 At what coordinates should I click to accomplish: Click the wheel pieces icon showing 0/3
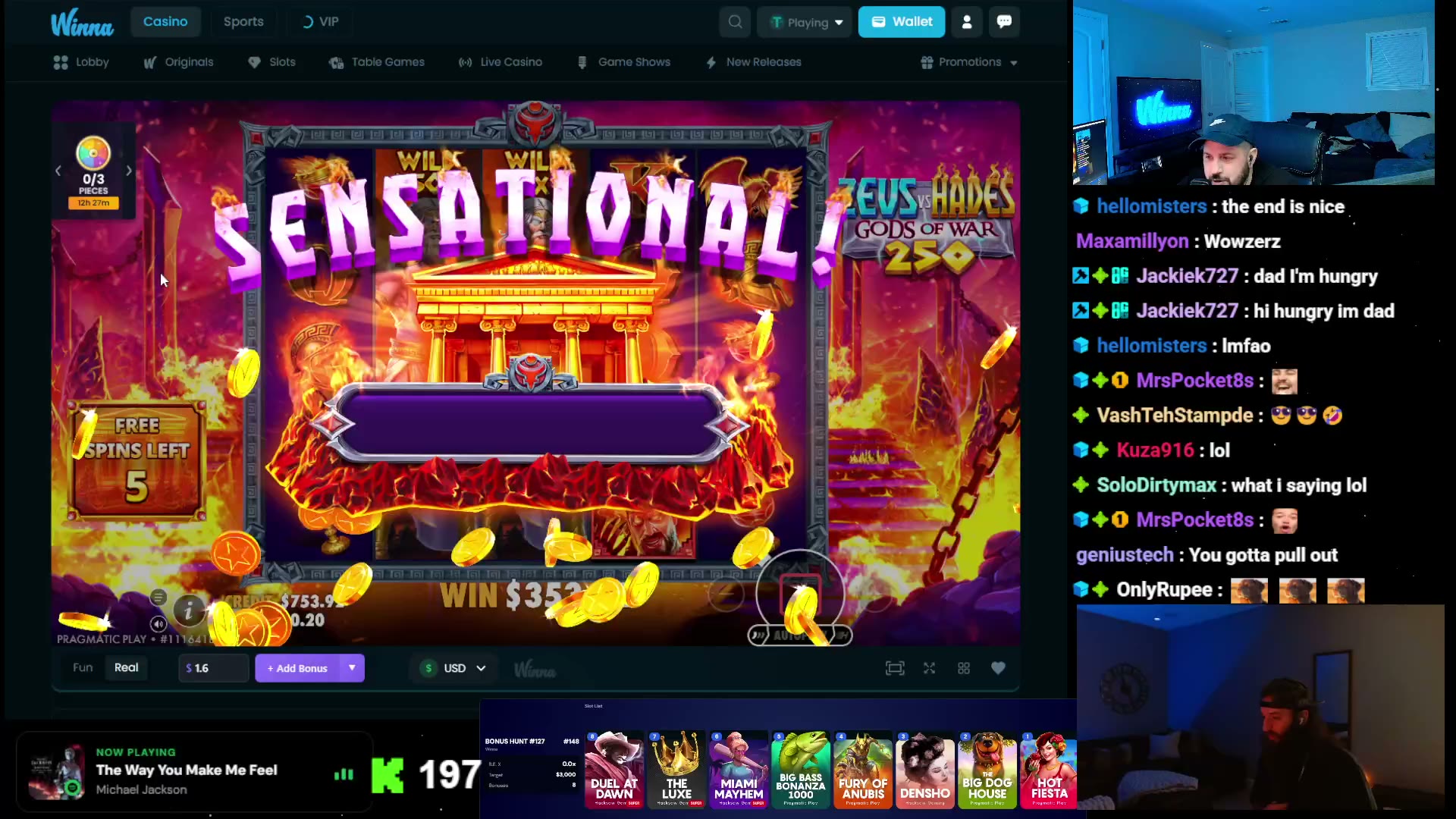pyautogui.click(x=93, y=154)
